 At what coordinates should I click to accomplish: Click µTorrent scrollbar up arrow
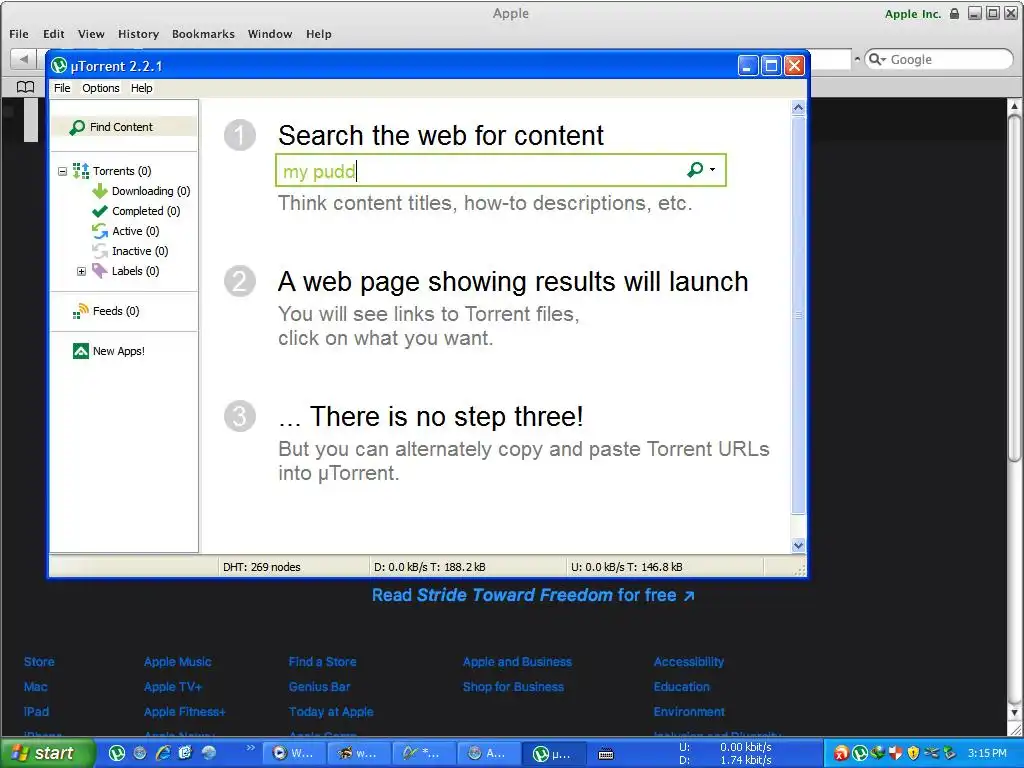pos(798,108)
